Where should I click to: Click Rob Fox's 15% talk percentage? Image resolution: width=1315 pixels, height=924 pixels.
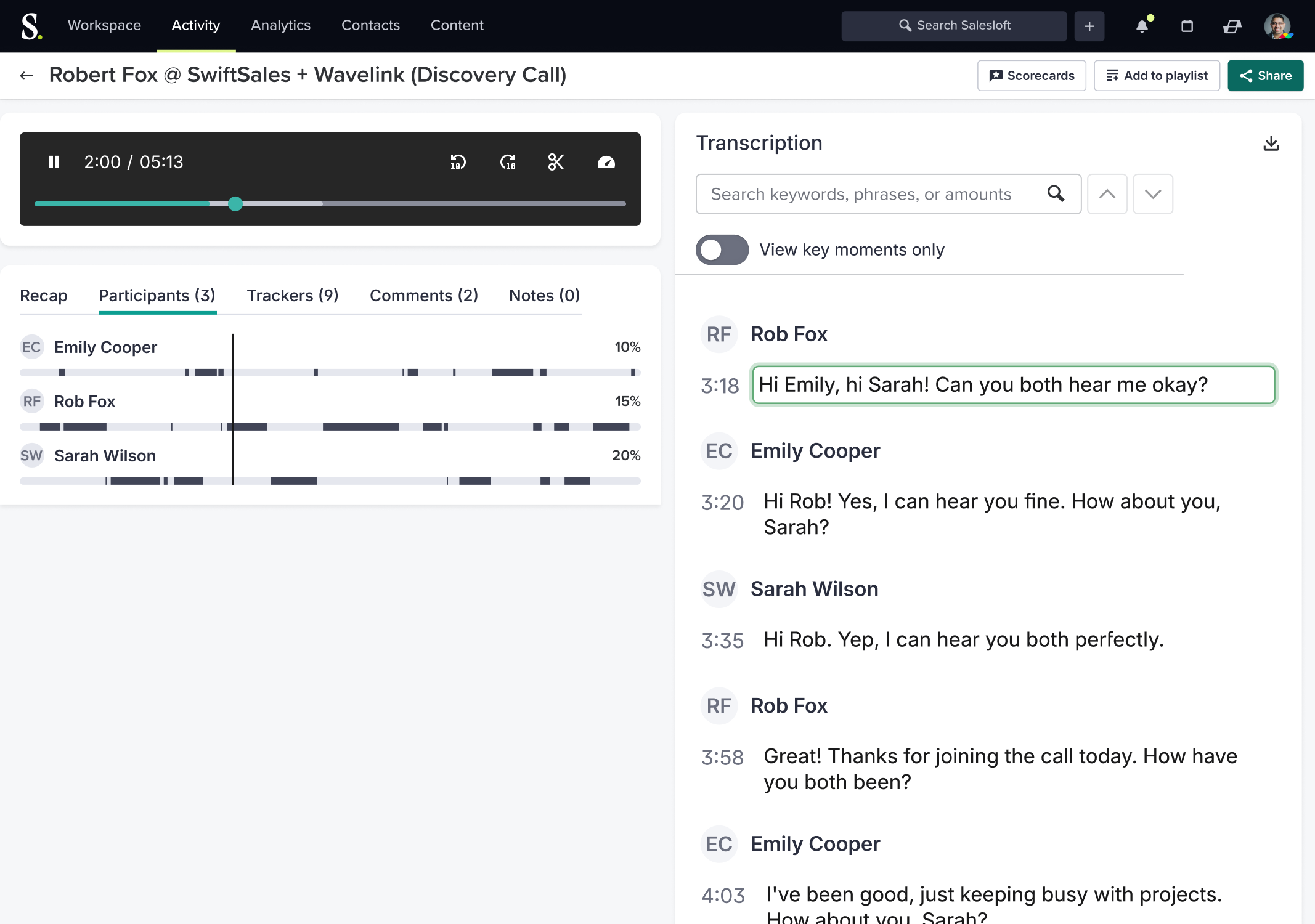coord(627,402)
